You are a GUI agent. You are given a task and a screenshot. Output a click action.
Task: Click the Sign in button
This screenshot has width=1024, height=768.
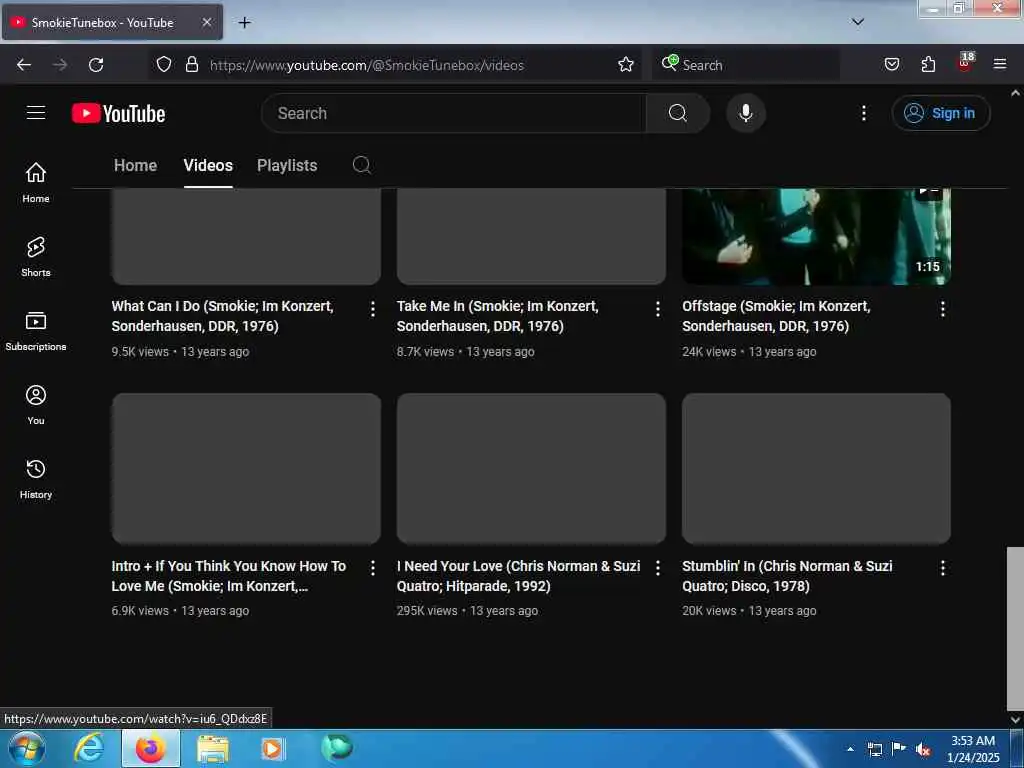tap(940, 114)
